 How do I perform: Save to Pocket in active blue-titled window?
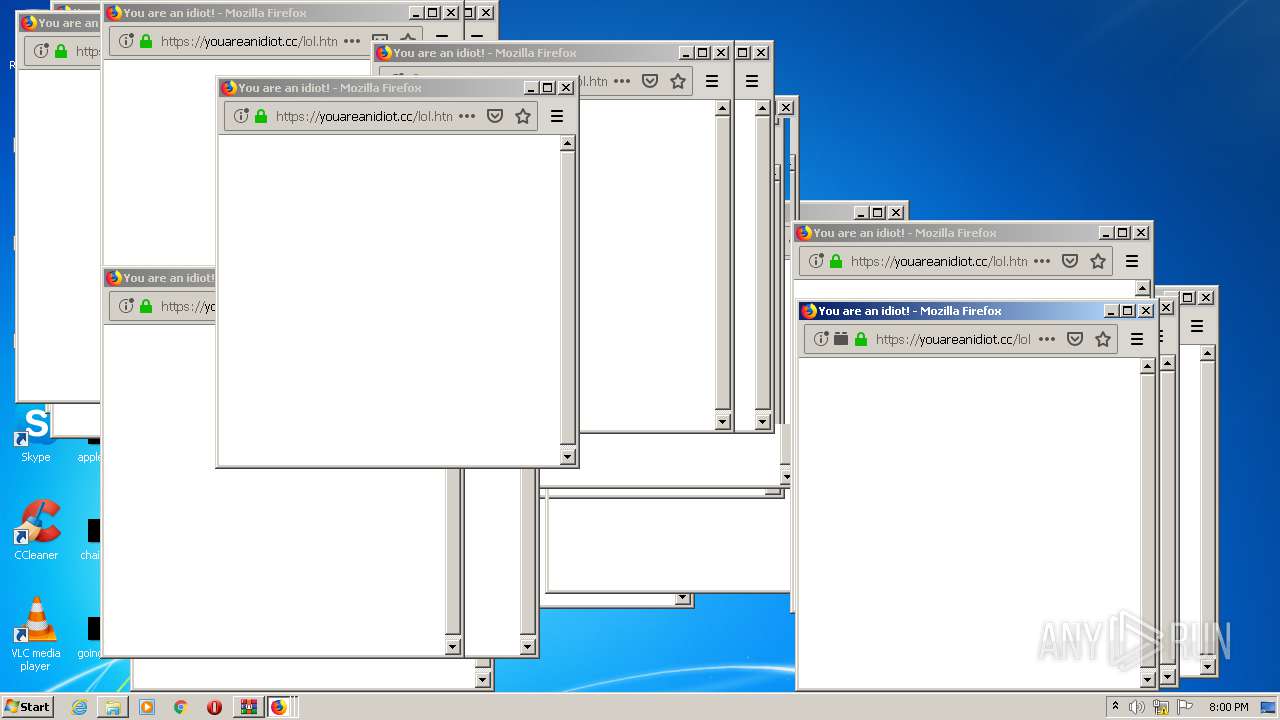tap(1075, 339)
